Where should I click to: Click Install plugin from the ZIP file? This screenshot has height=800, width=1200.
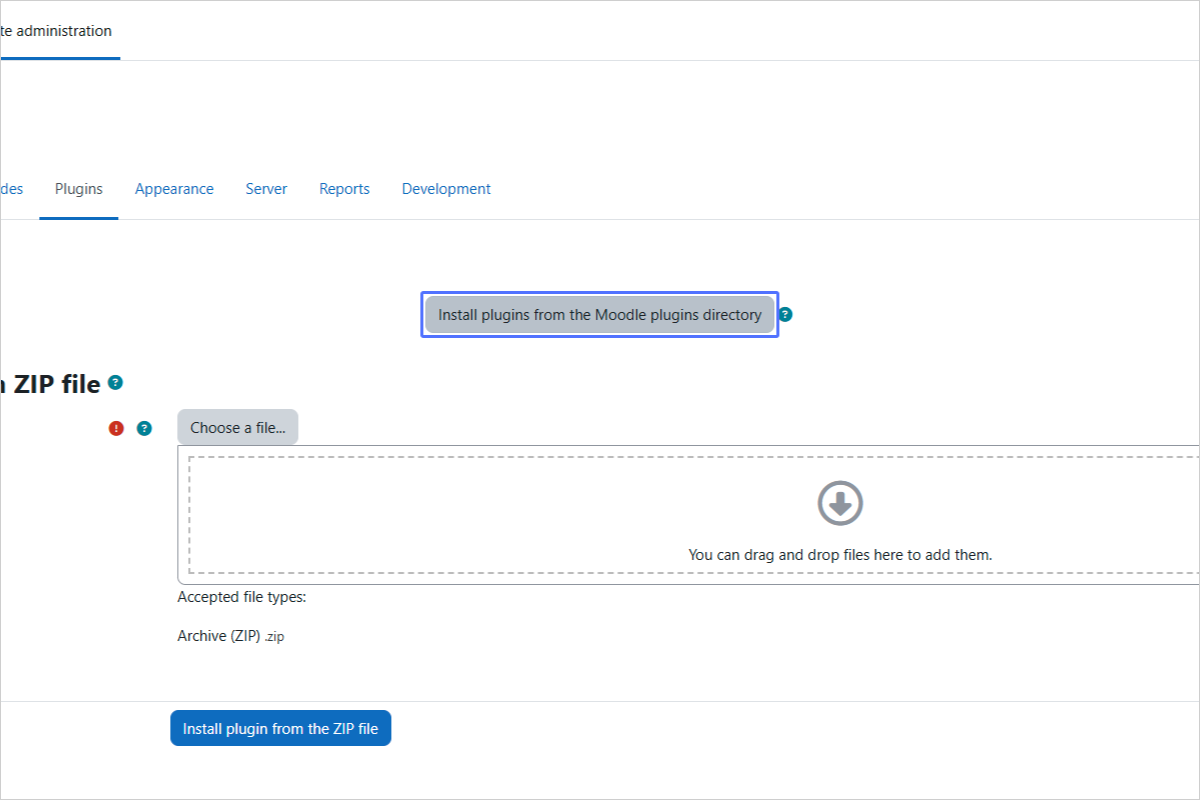[x=281, y=729]
